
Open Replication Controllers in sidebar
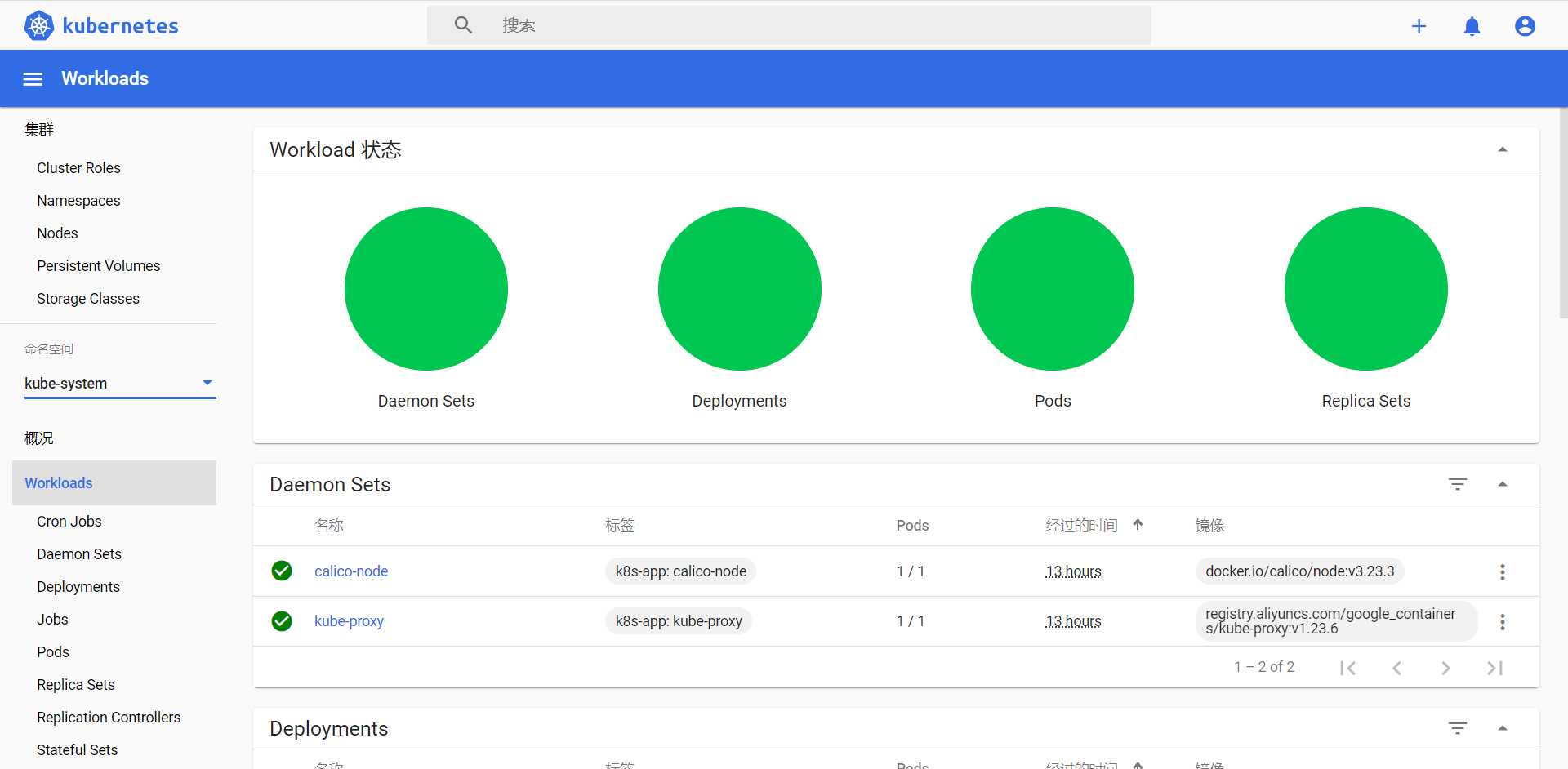(109, 718)
